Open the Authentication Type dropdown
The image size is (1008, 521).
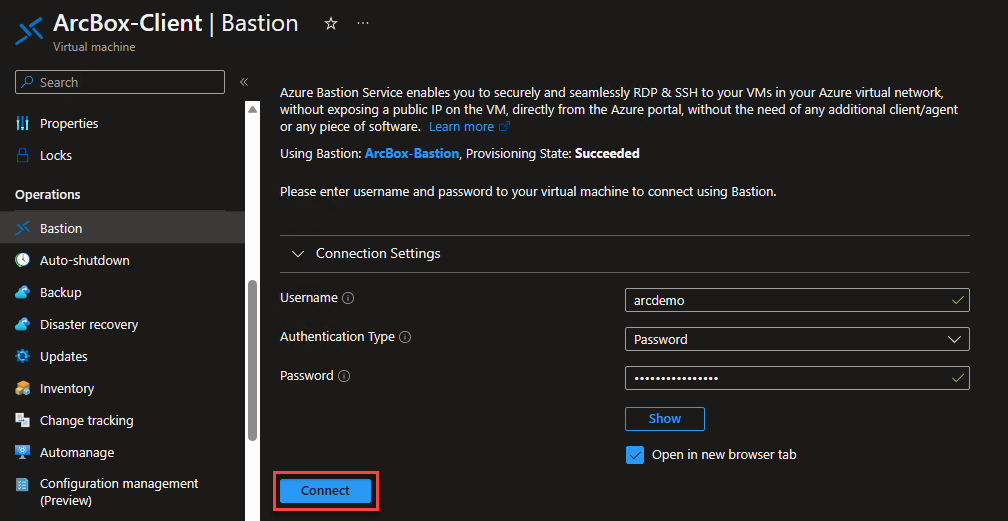click(x=797, y=339)
